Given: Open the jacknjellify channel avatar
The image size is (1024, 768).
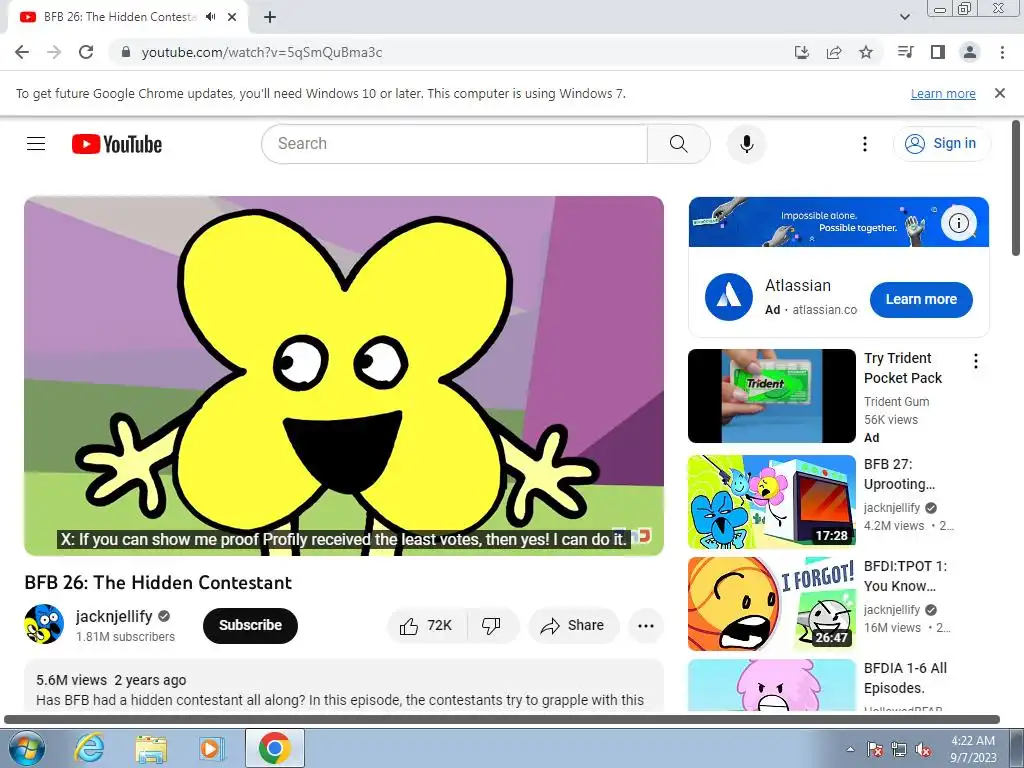Looking at the screenshot, I should [x=44, y=624].
